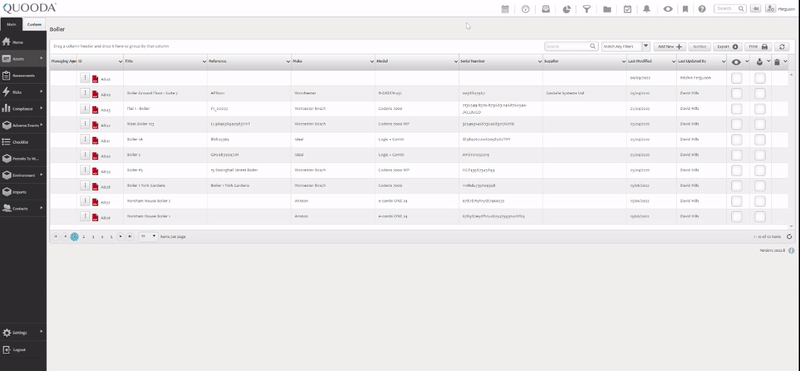Switch to the Main tab in sidebar
This screenshot has height=371, width=800.
11,24
